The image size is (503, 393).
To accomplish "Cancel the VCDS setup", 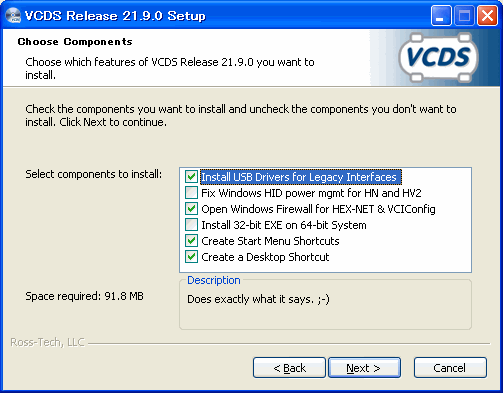I will click(x=450, y=368).
